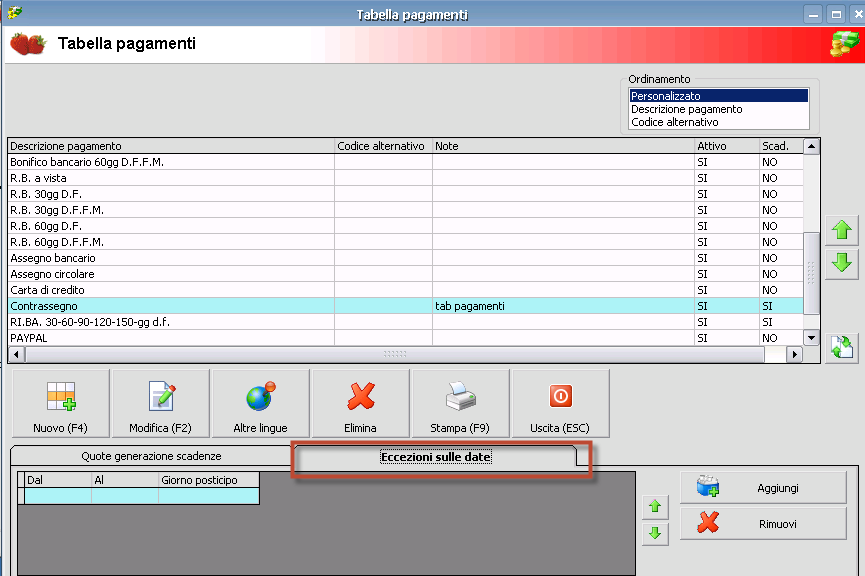
Task: Click Stampa (F9) printer button
Action: tap(461, 404)
